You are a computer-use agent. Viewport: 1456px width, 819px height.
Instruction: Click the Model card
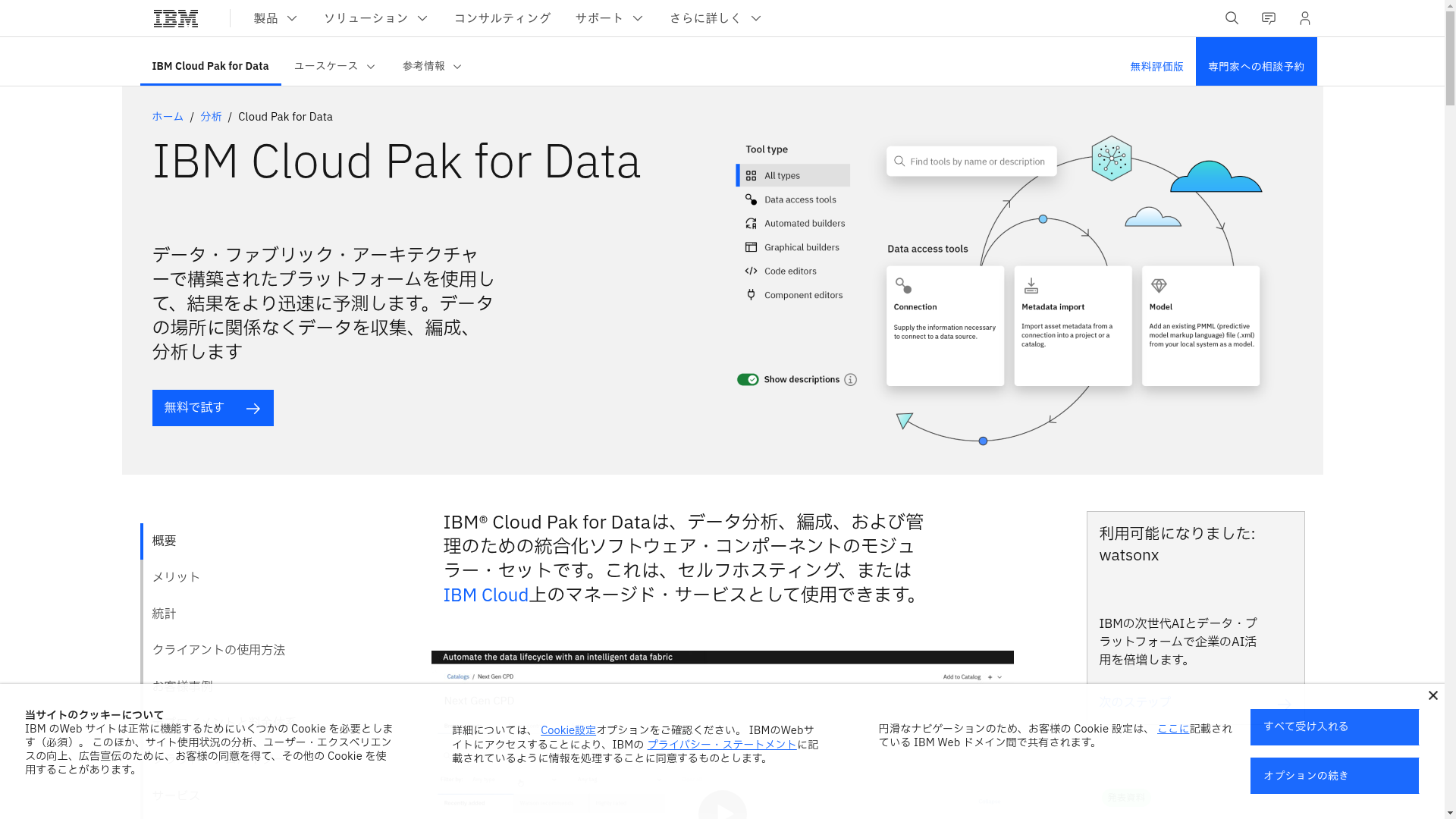1201,326
